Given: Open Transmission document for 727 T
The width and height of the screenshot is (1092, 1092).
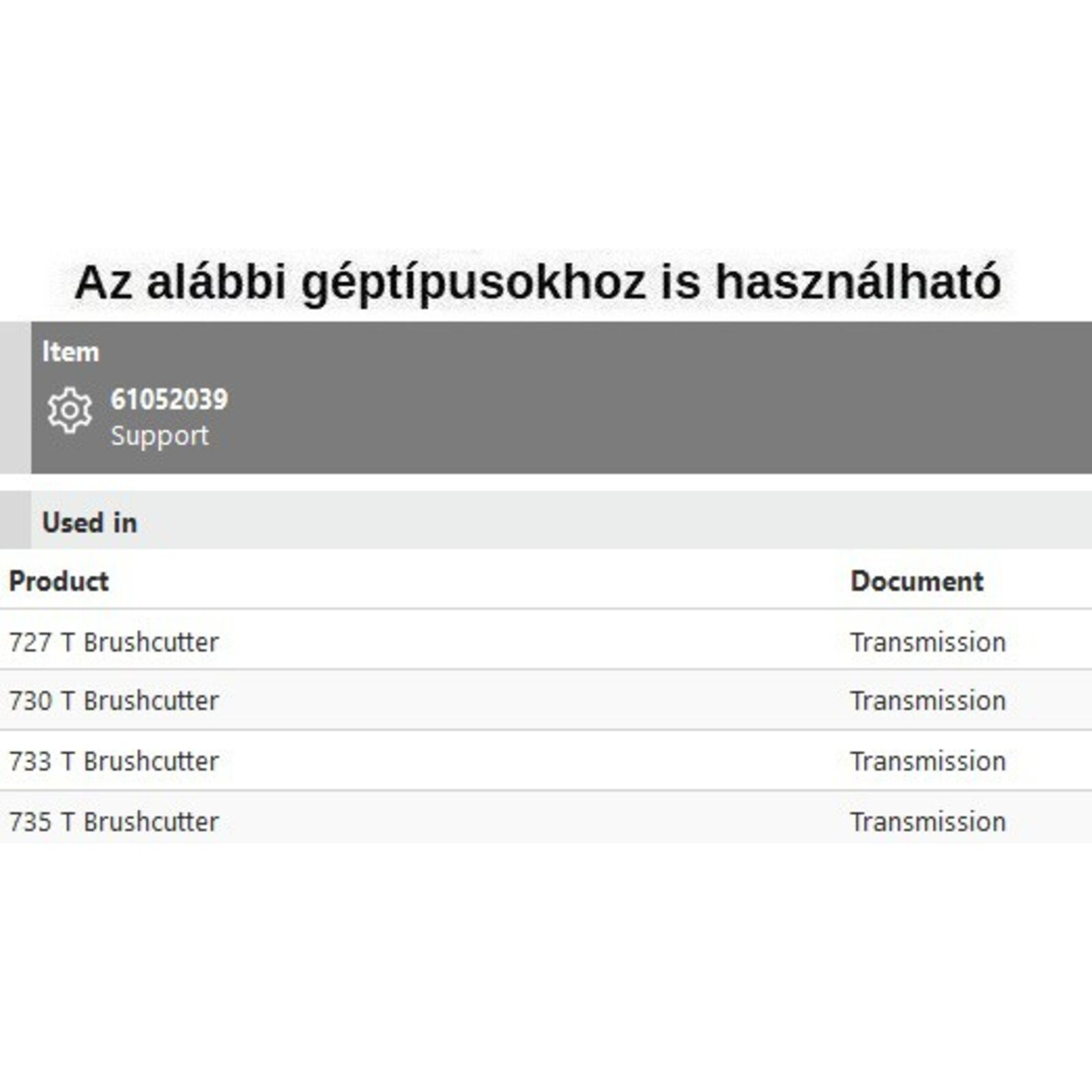Looking at the screenshot, I should pyautogui.click(x=928, y=642).
